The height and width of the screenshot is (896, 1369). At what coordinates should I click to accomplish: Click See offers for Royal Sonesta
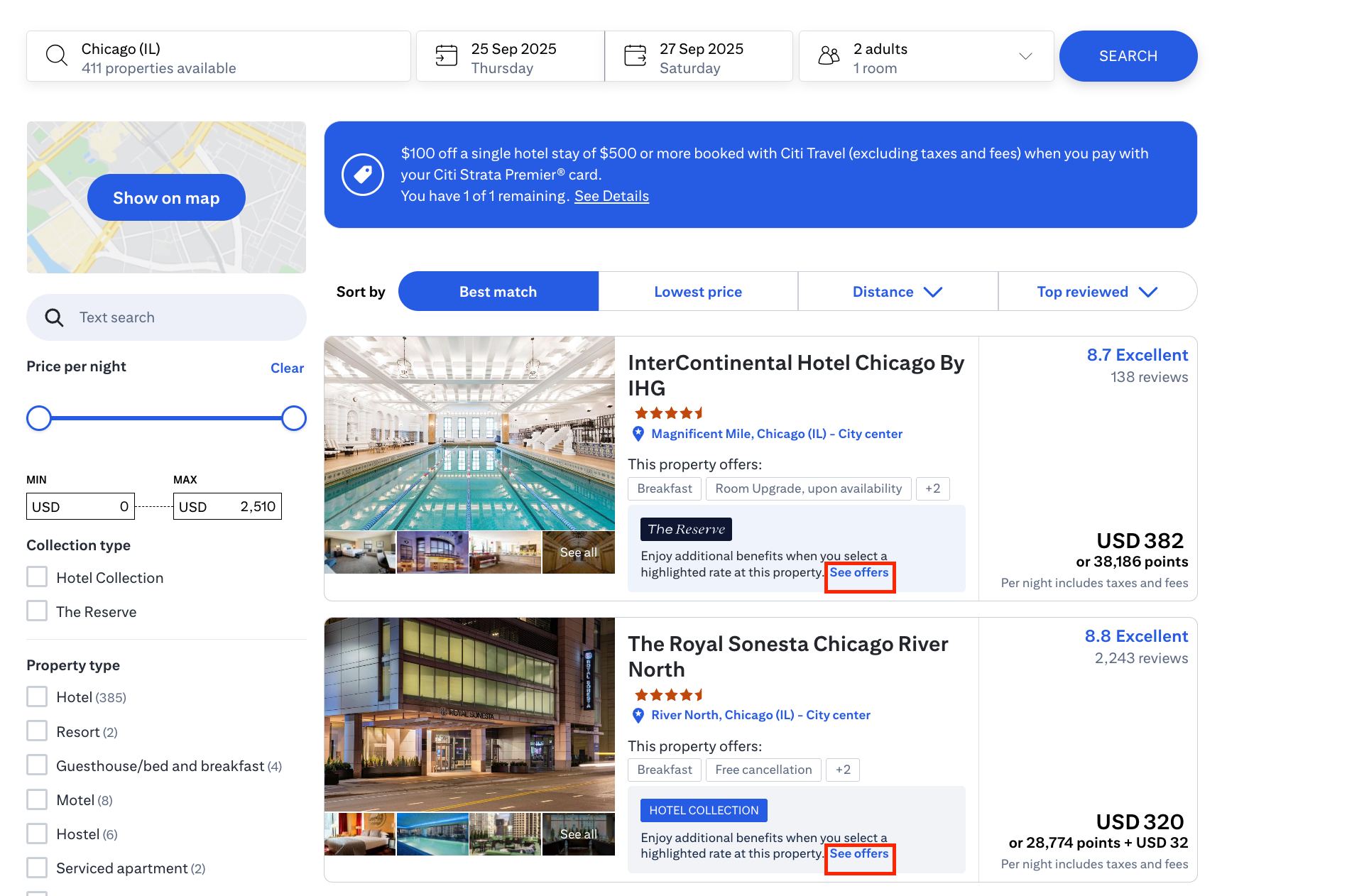859,853
